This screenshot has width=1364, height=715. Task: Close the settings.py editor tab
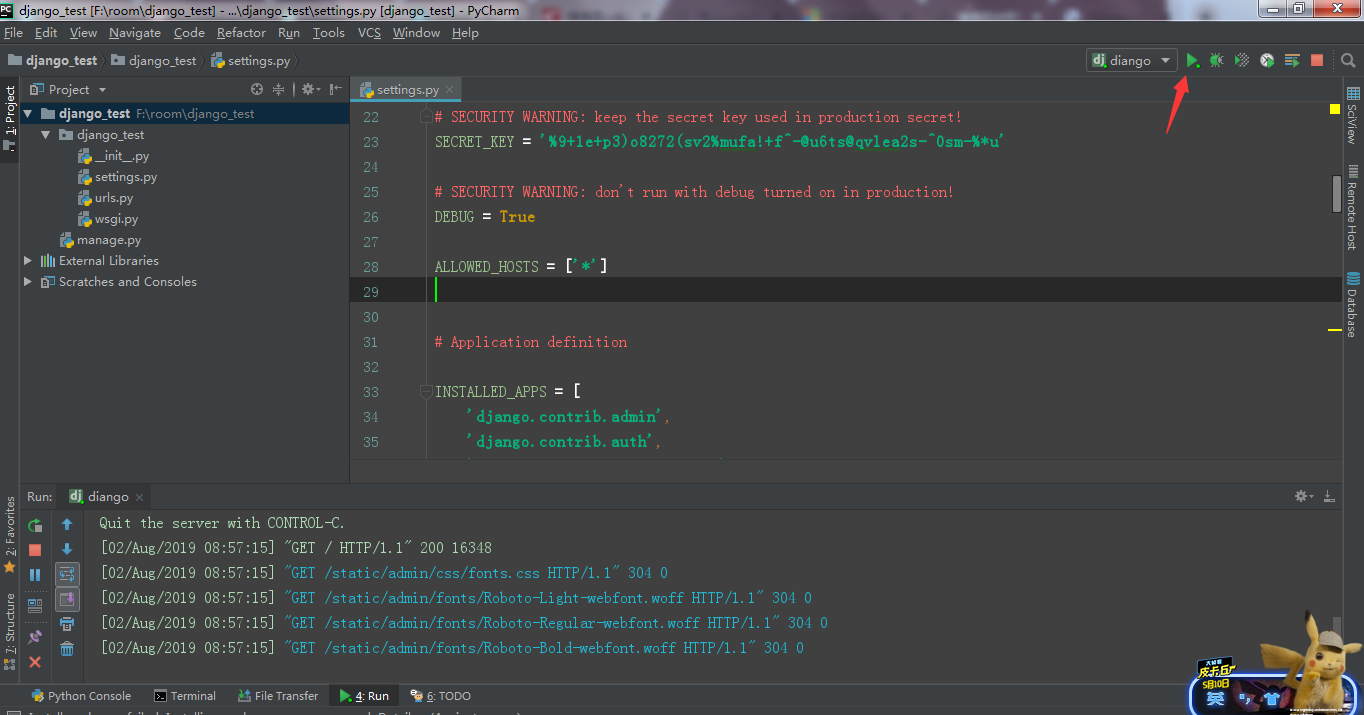point(450,90)
